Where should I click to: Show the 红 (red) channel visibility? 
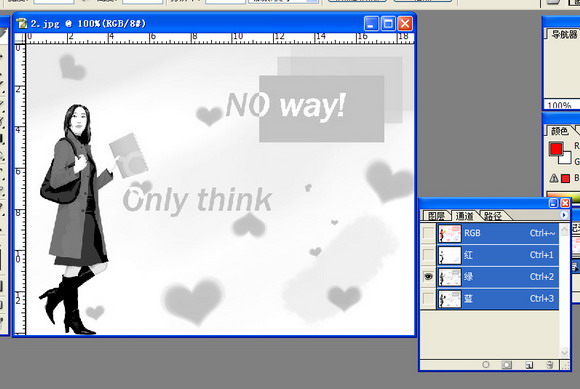[428, 255]
